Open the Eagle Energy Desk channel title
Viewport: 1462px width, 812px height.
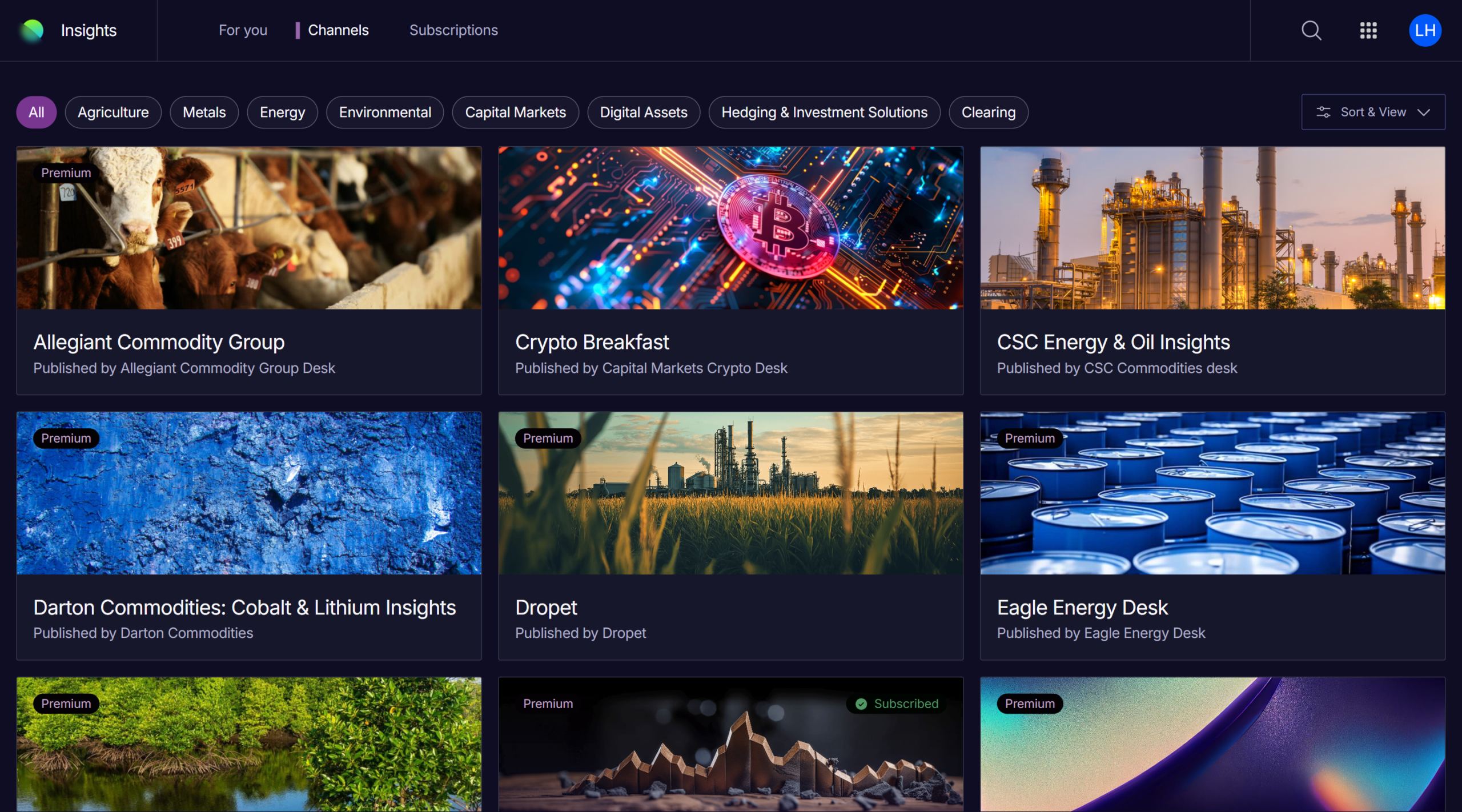coord(1082,608)
